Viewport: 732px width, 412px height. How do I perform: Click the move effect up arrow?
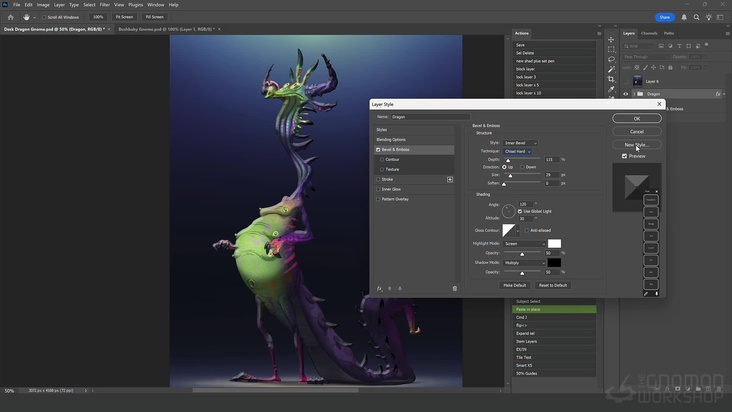pyautogui.click(x=390, y=289)
